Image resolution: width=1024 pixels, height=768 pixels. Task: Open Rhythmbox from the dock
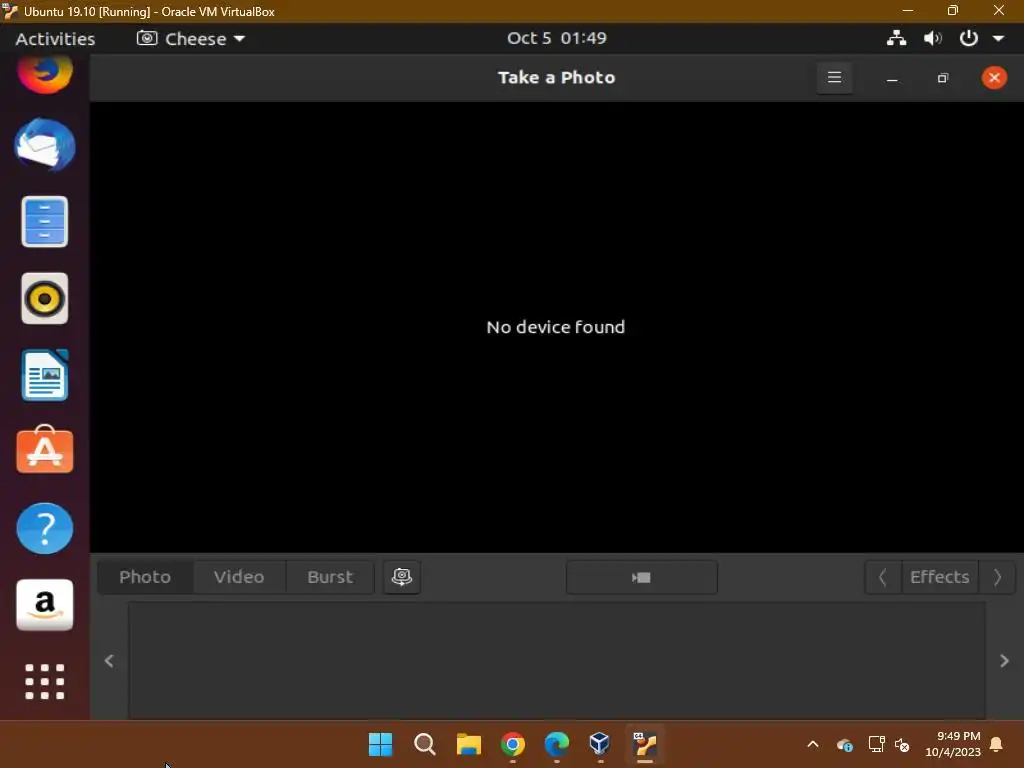(45, 298)
